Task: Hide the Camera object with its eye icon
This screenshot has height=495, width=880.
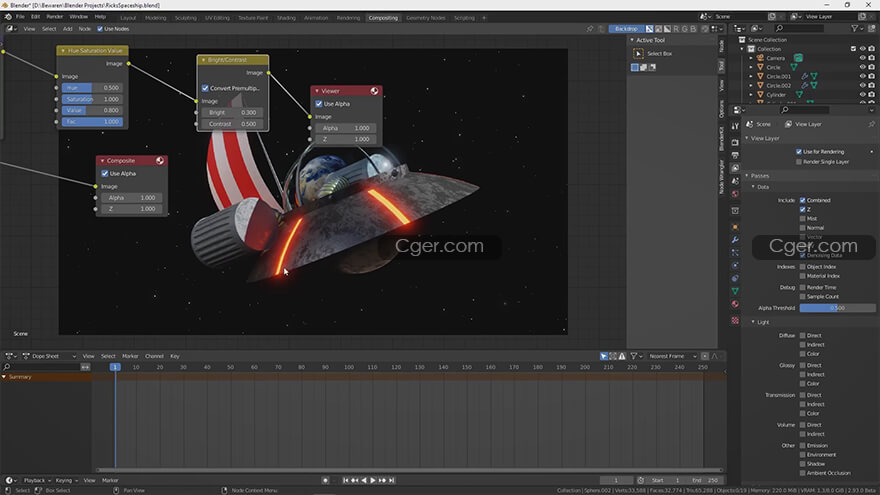Action: pos(863,58)
